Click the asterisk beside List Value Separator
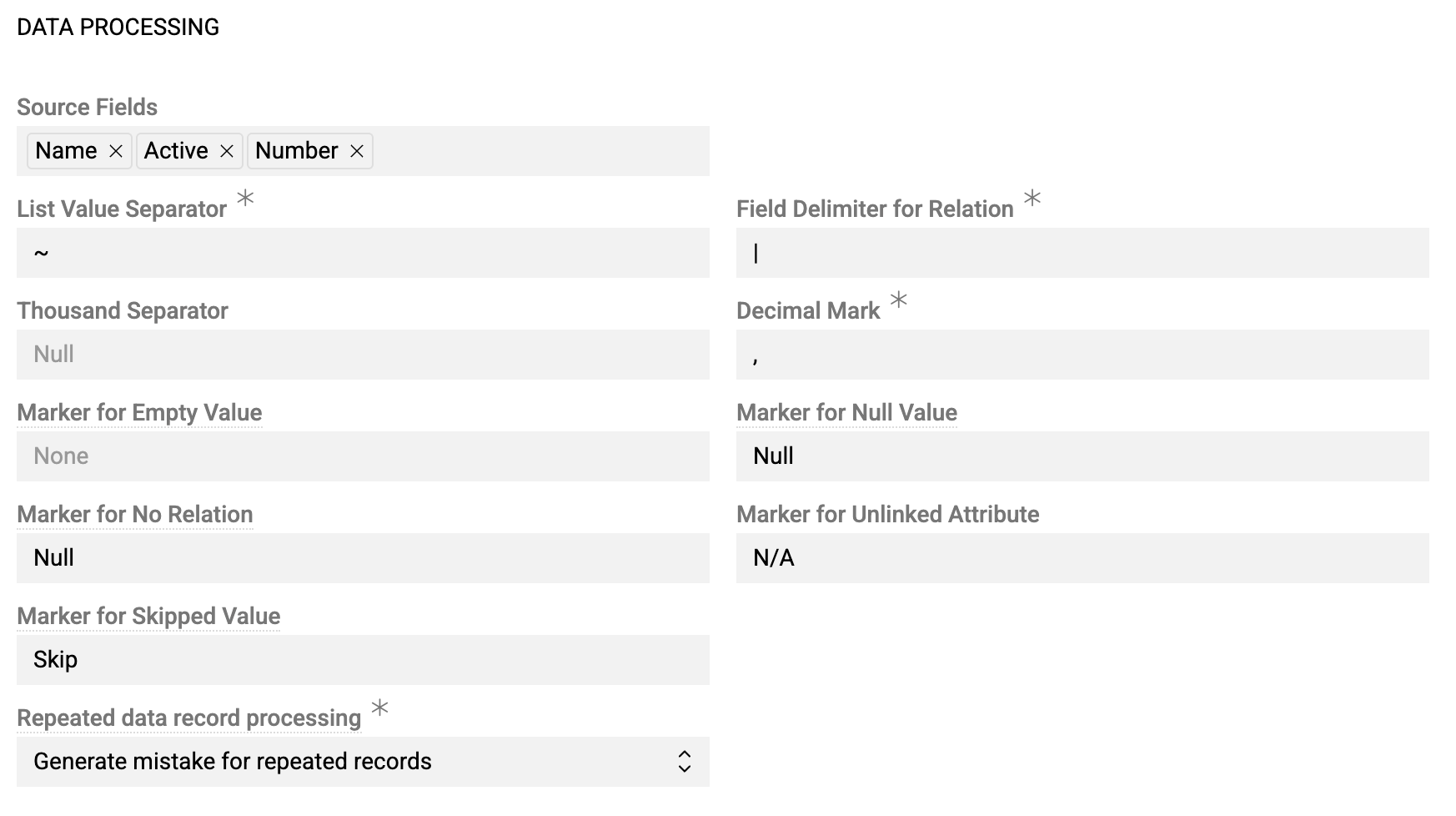Viewport: 1456px width, 816px height. coord(244,199)
